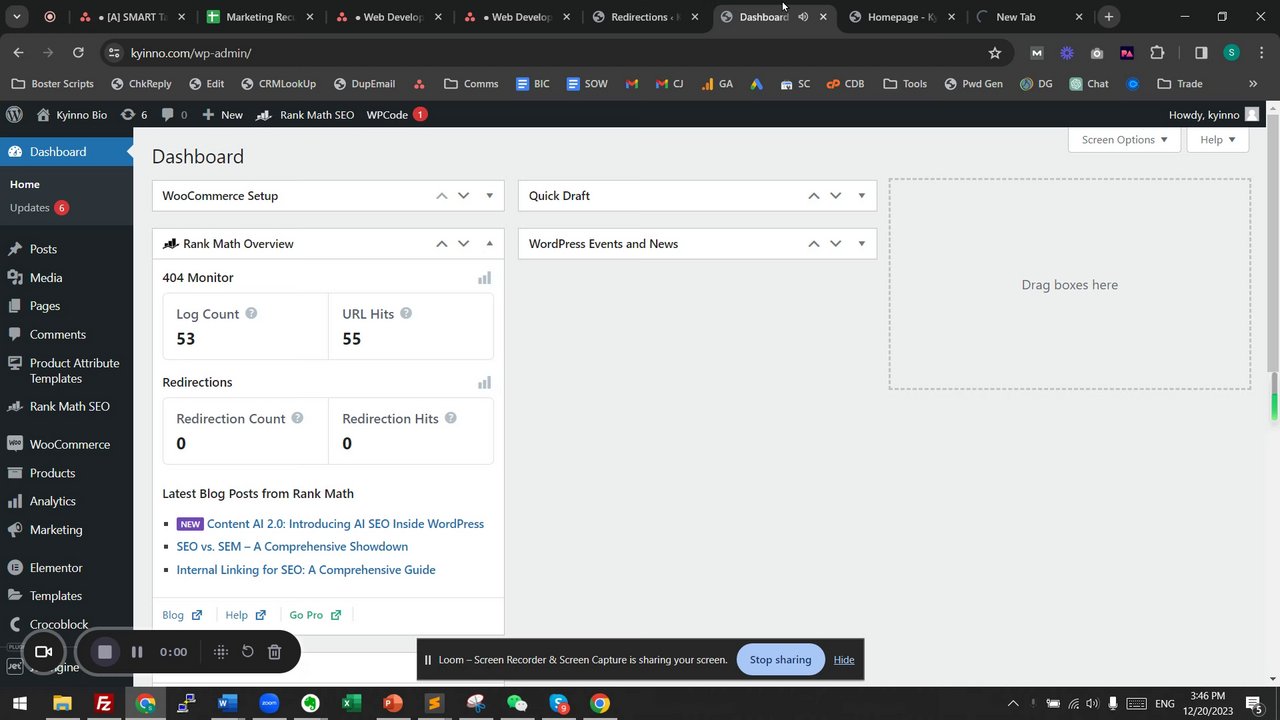The height and width of the screenshot is (720, 1280).
Task: Hide the Loom sharing bar
Action: click(x=844, y=660)
